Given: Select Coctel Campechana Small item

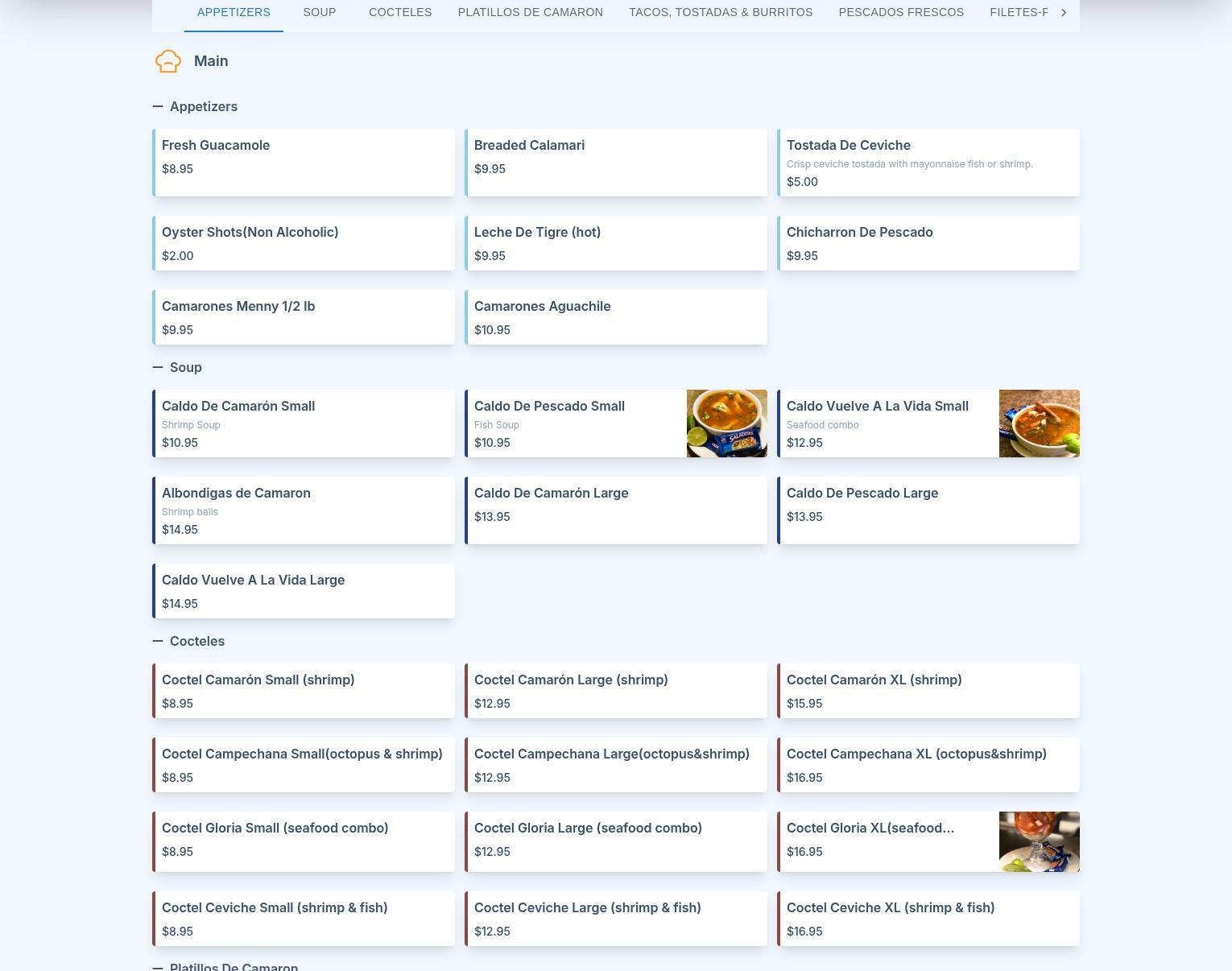Looking at the screenshot, I should pos(304,765).
